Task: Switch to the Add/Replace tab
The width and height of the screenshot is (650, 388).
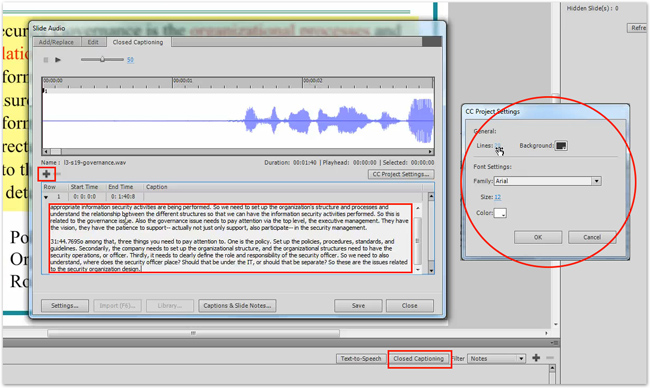Action: [56, 42]
